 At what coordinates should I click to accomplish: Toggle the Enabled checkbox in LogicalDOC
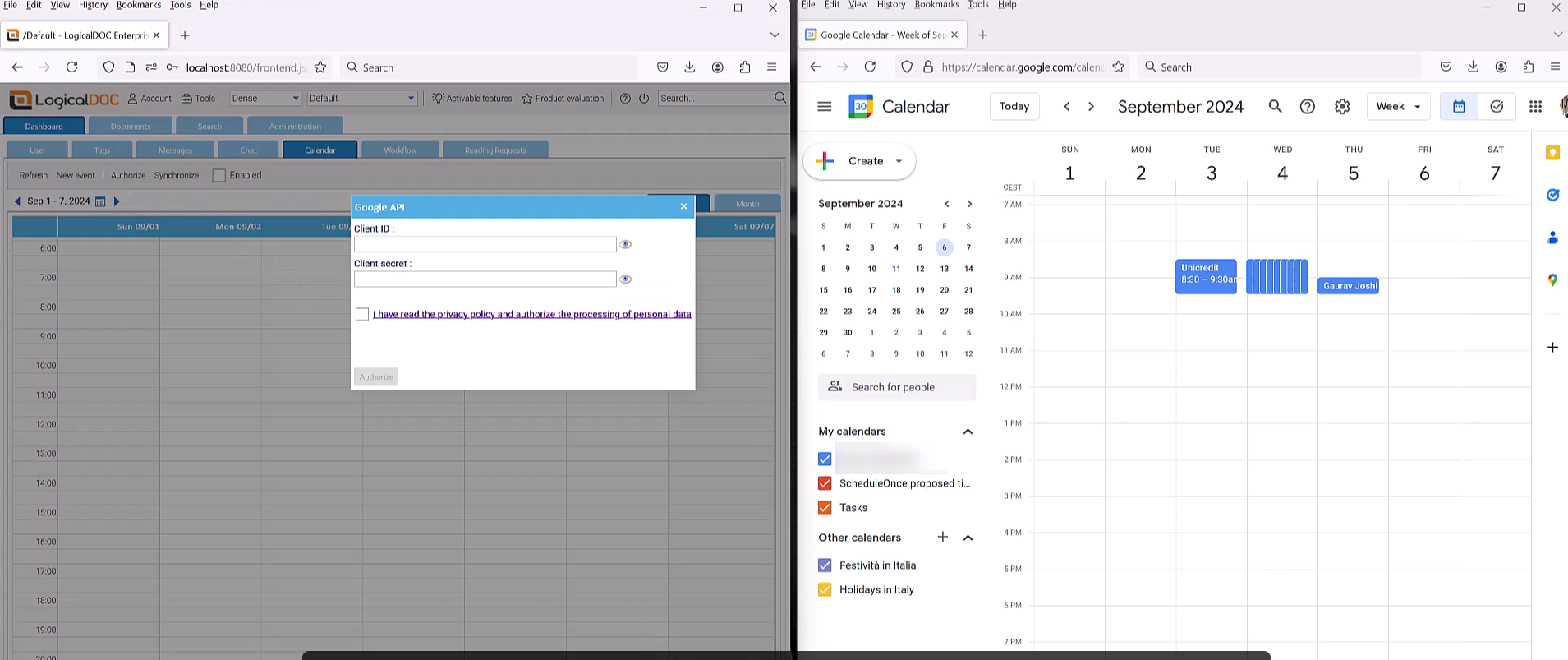click(x=218, y=175)
